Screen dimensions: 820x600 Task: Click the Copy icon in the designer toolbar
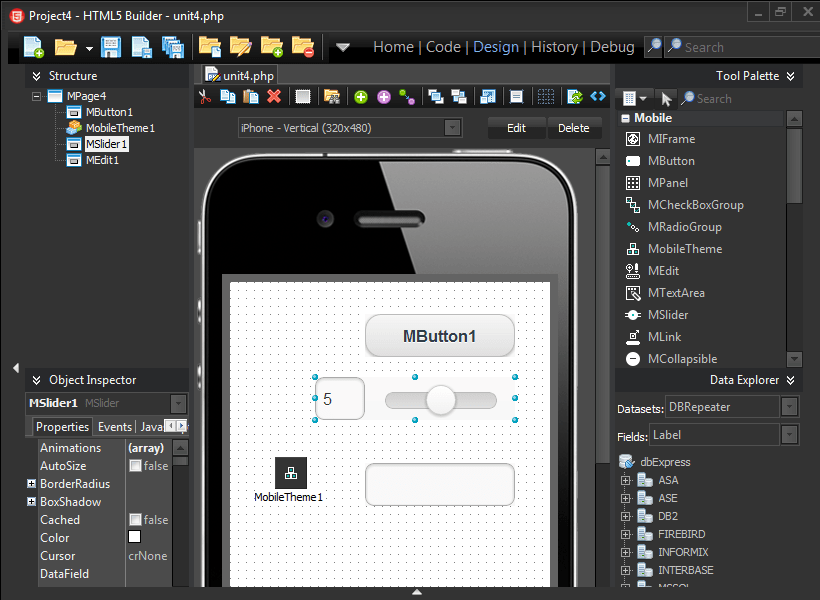pos(227,97)
